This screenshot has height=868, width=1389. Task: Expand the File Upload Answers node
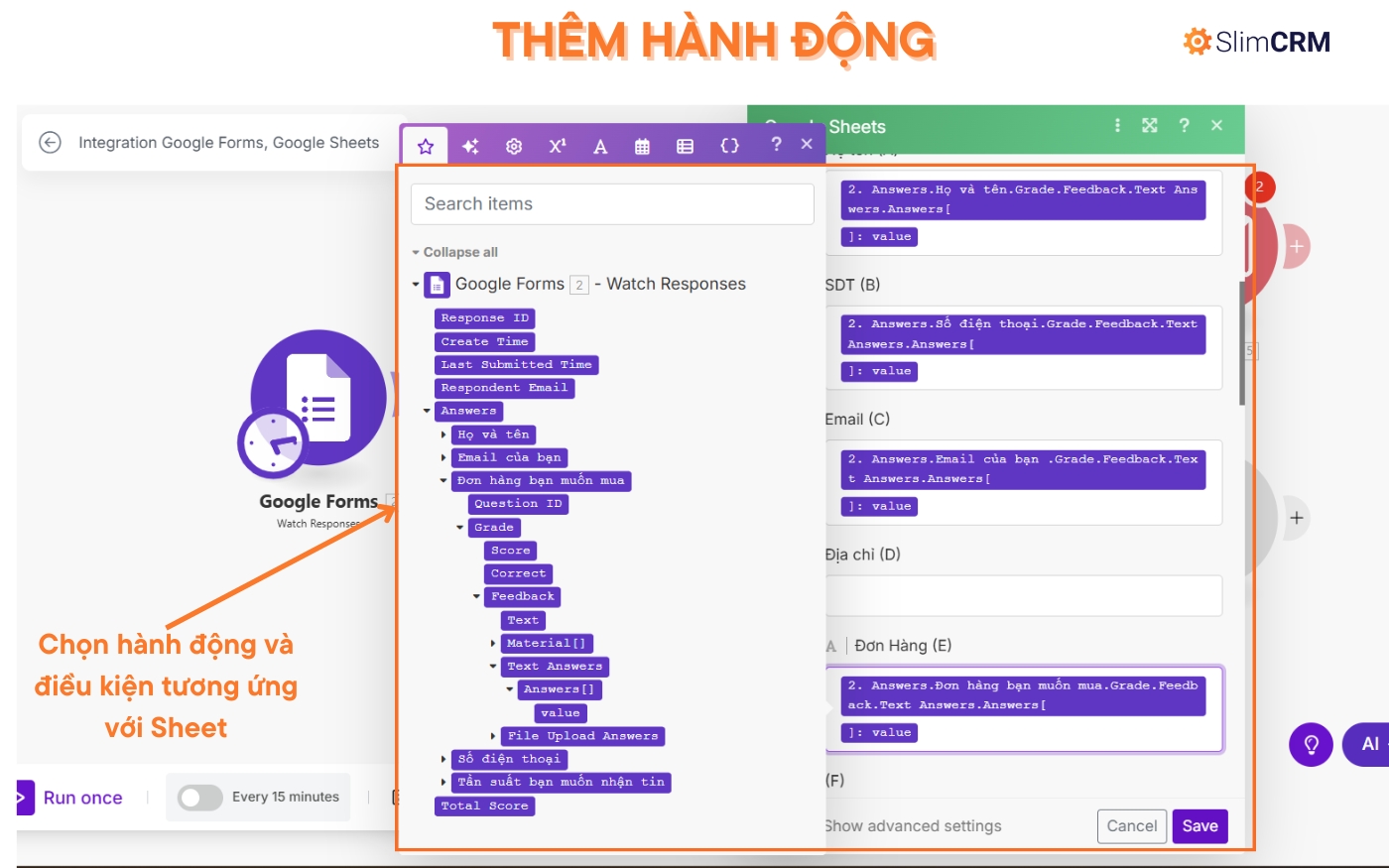coord(493,736)
